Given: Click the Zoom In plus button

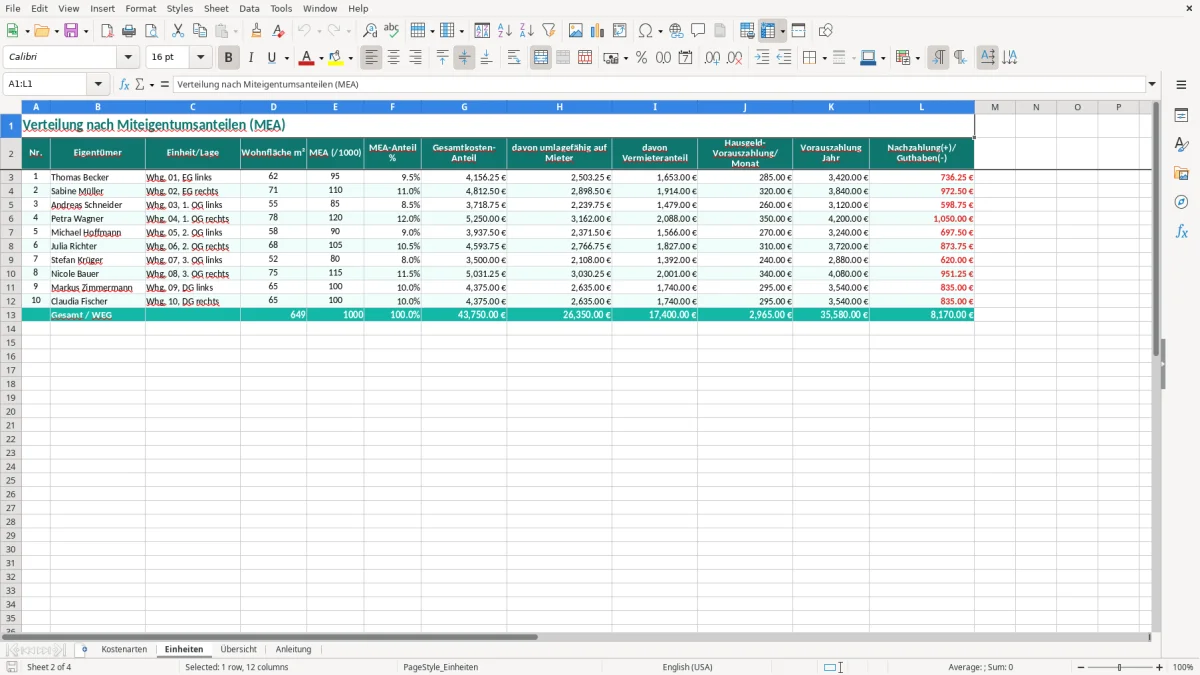Looking at the screenshot, I should 1160,667.
